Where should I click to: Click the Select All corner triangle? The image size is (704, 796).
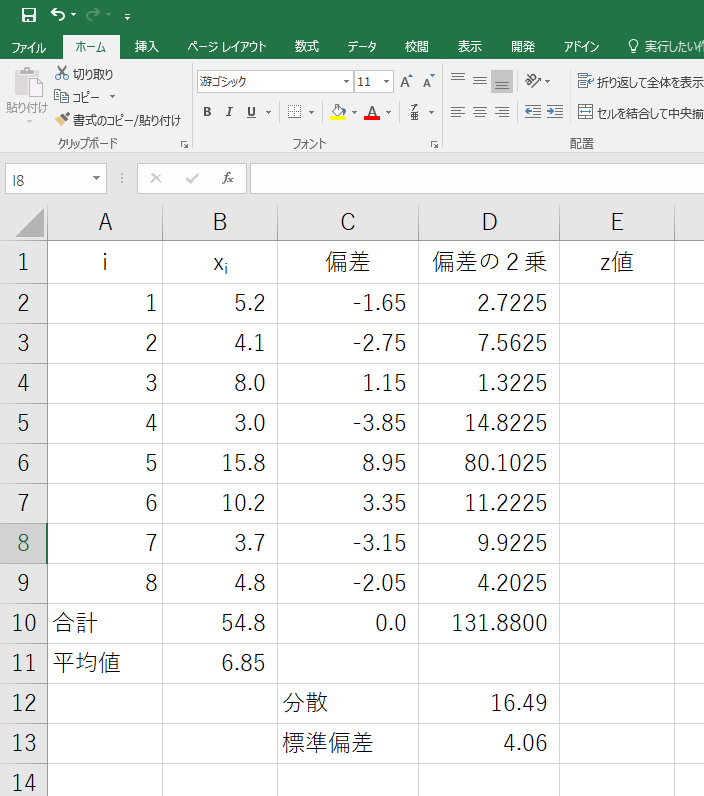tap(29, 223)
